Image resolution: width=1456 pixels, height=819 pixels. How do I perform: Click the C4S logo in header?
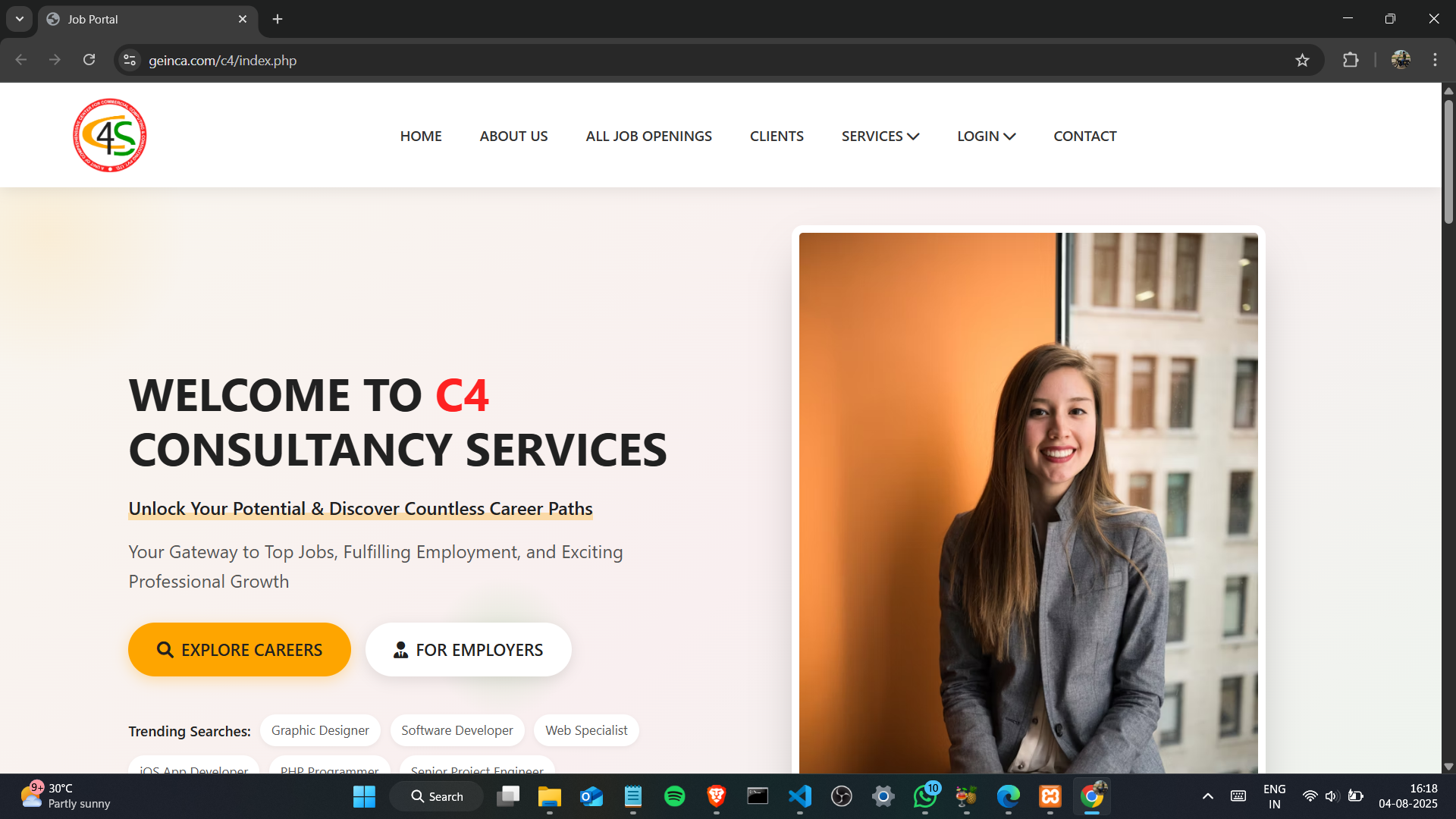click(110, 136)
